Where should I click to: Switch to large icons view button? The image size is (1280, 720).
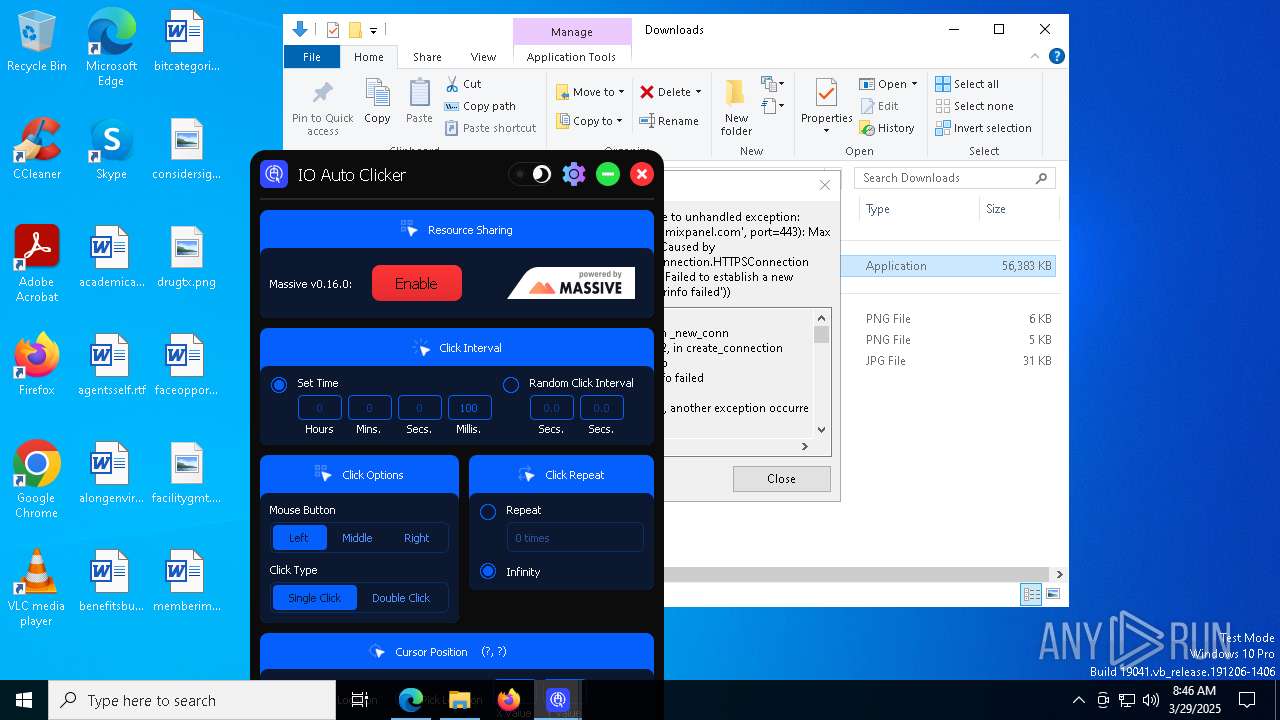tap(1052, 594)
